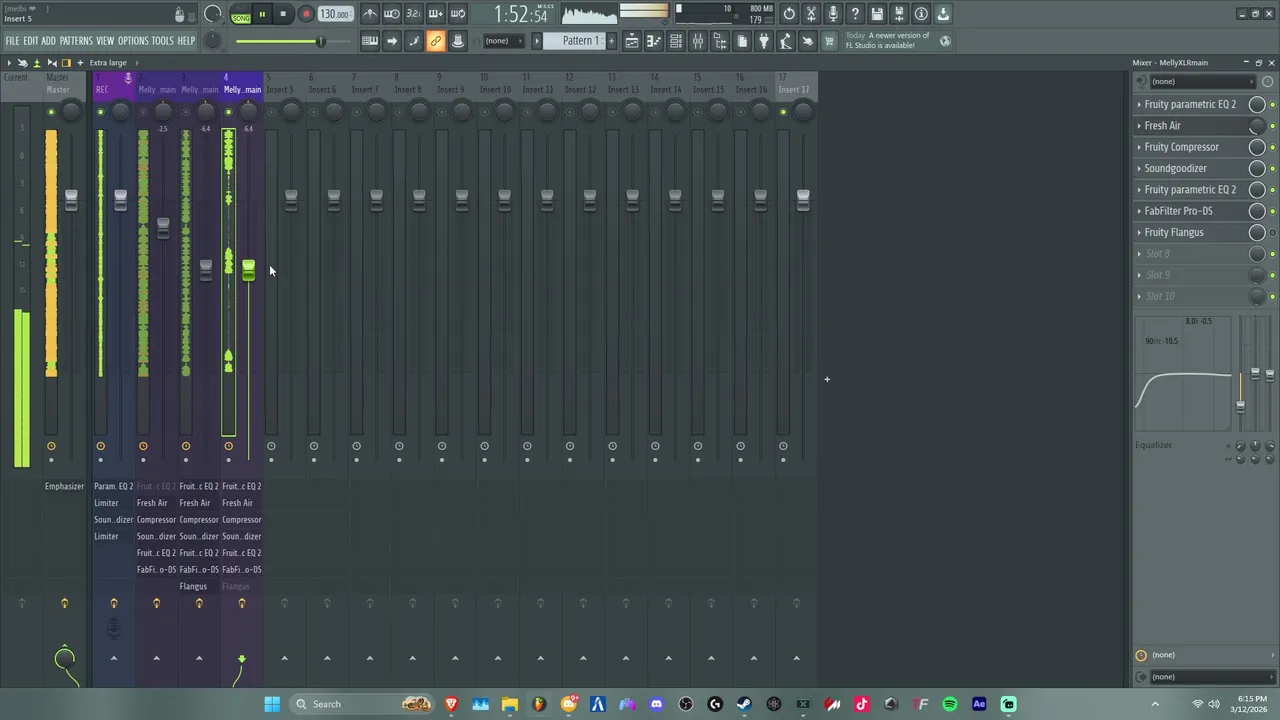Expand the Fruity Compressor slot arrow
The image size is (1280, 720).
tap(1139, 147)
